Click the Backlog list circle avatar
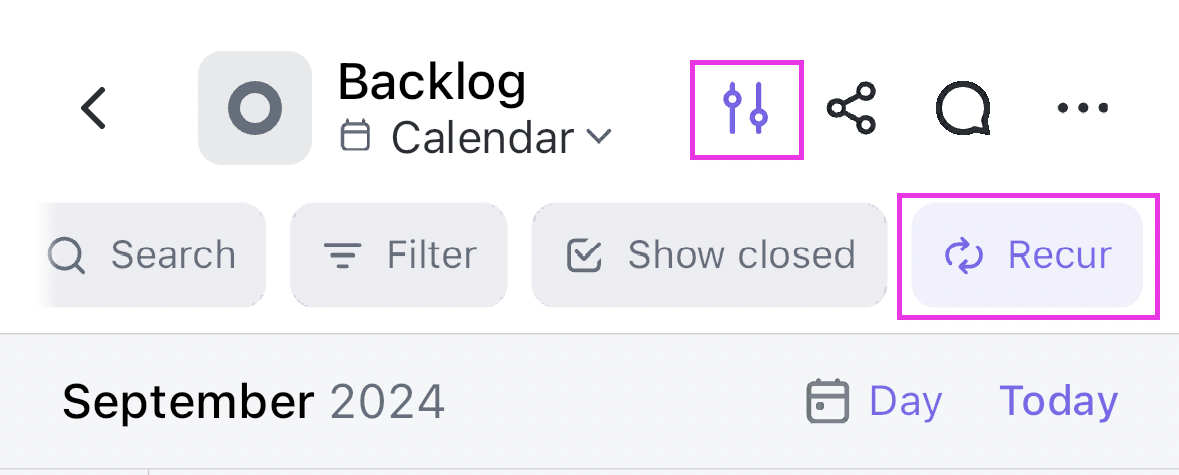Viewport: 1179px width, 475px height. (255, 108)
